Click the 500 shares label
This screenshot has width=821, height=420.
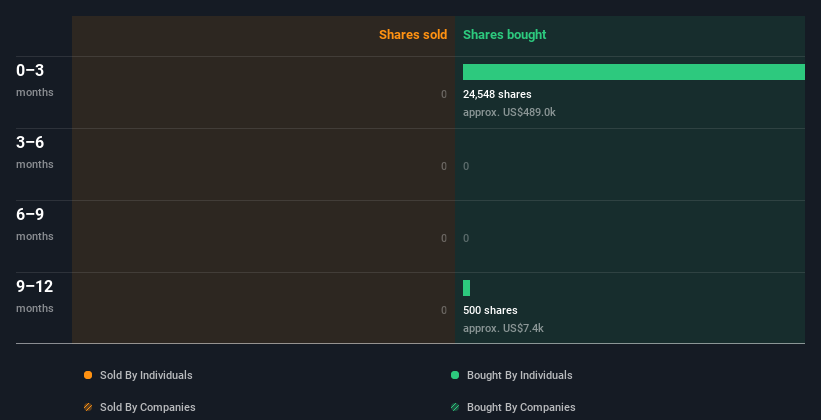click(490, 310)
